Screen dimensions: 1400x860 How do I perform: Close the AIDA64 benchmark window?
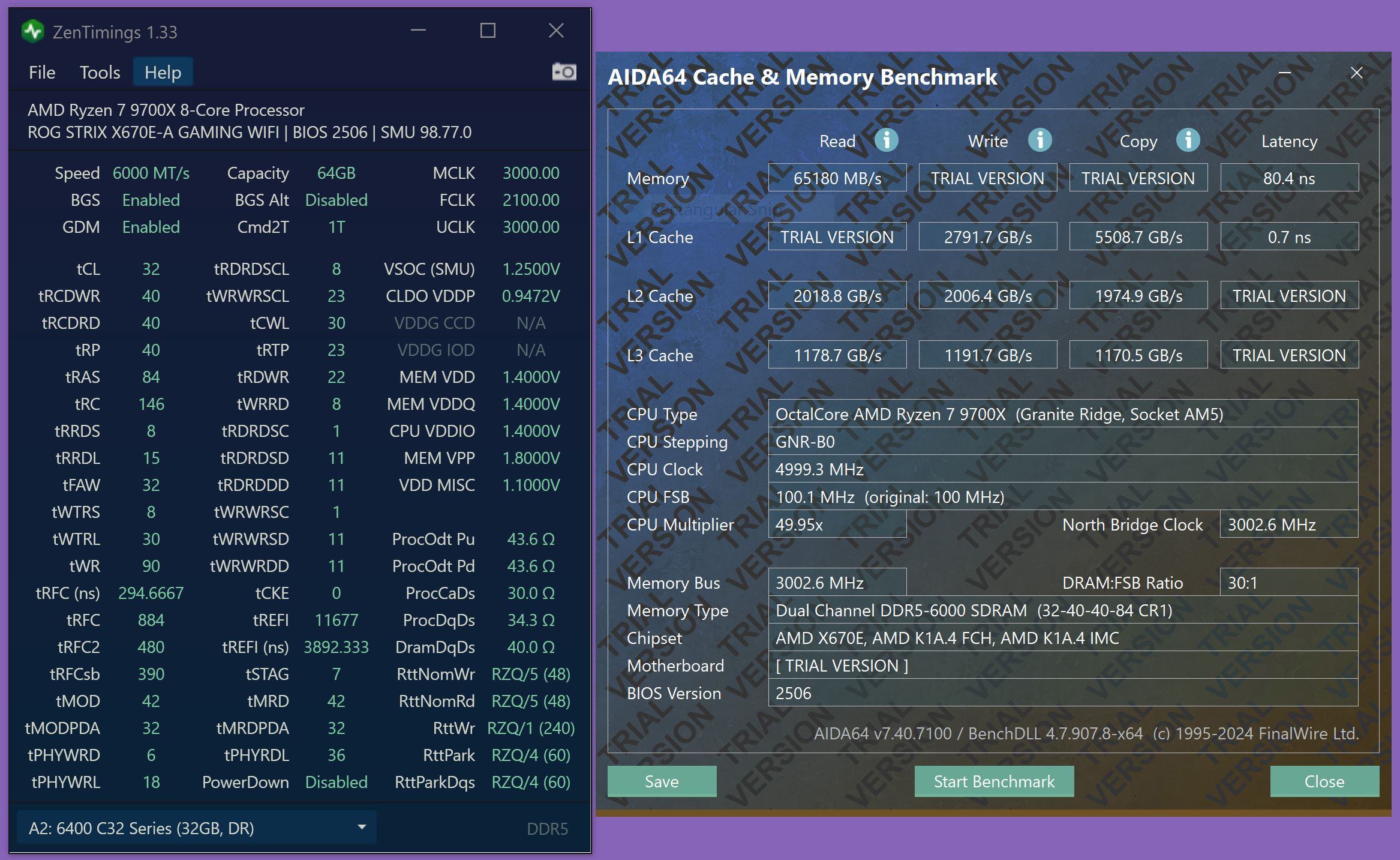1356,73
